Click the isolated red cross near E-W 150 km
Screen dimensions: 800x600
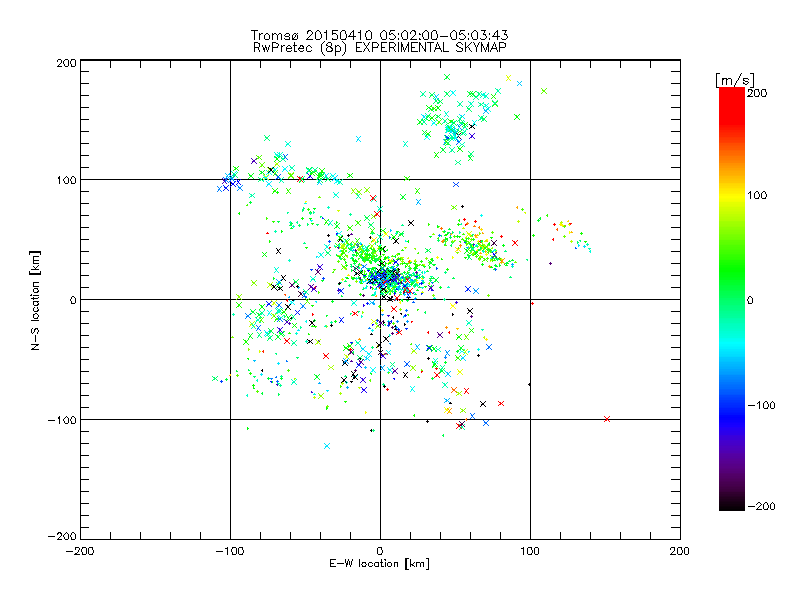point(607,419)
